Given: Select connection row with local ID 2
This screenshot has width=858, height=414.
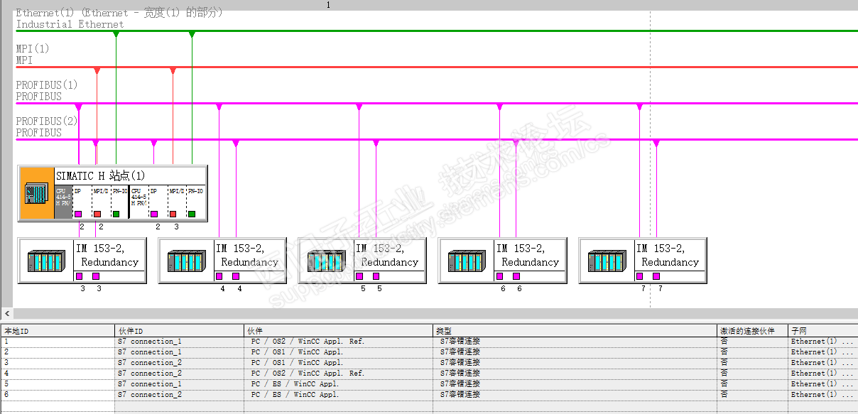Looking at the screenshot, I should [429, 352].
